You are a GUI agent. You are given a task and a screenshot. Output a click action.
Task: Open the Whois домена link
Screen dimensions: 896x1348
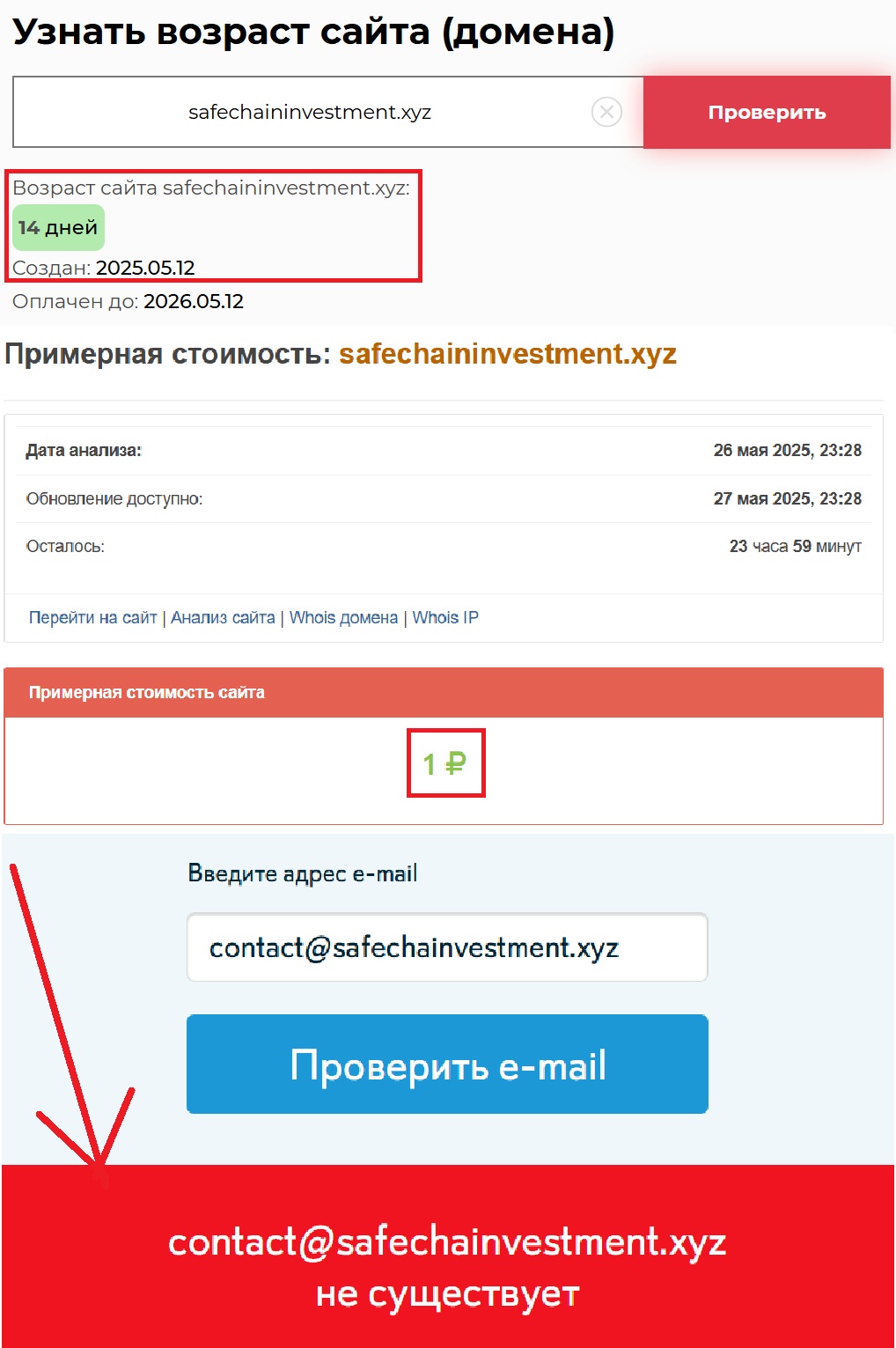343,617
